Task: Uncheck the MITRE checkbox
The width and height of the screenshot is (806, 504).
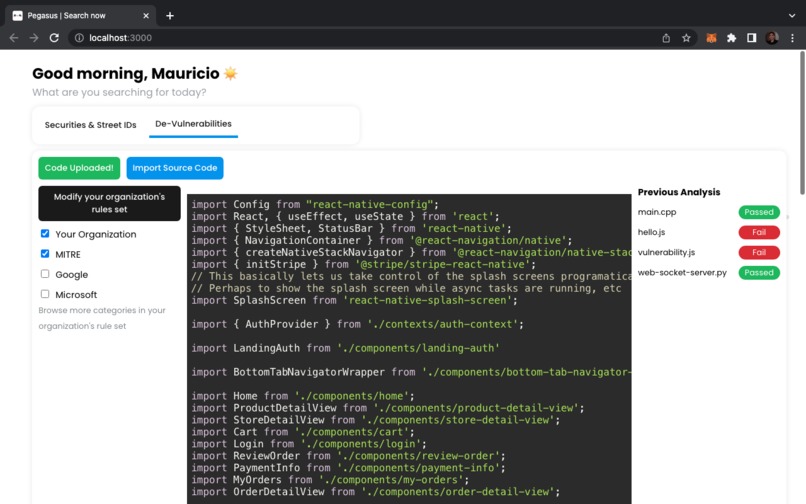Action: click(x=45, y=254)
